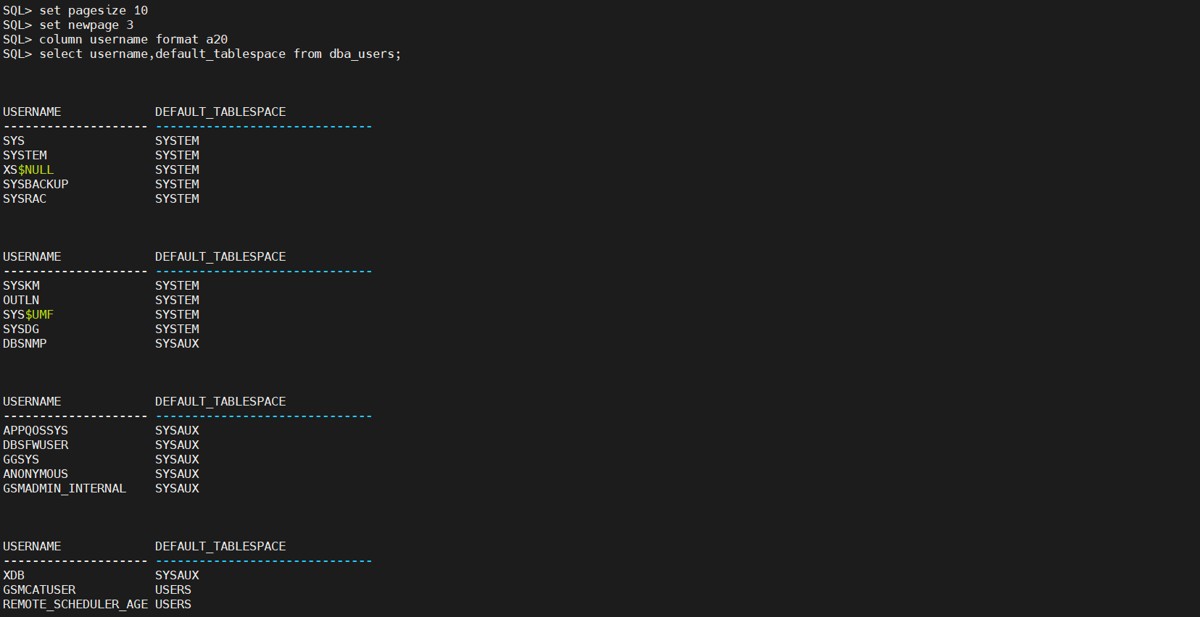1200x617 pixels.
Task: Click the SYSKM username entry
Action: [21, 285]
